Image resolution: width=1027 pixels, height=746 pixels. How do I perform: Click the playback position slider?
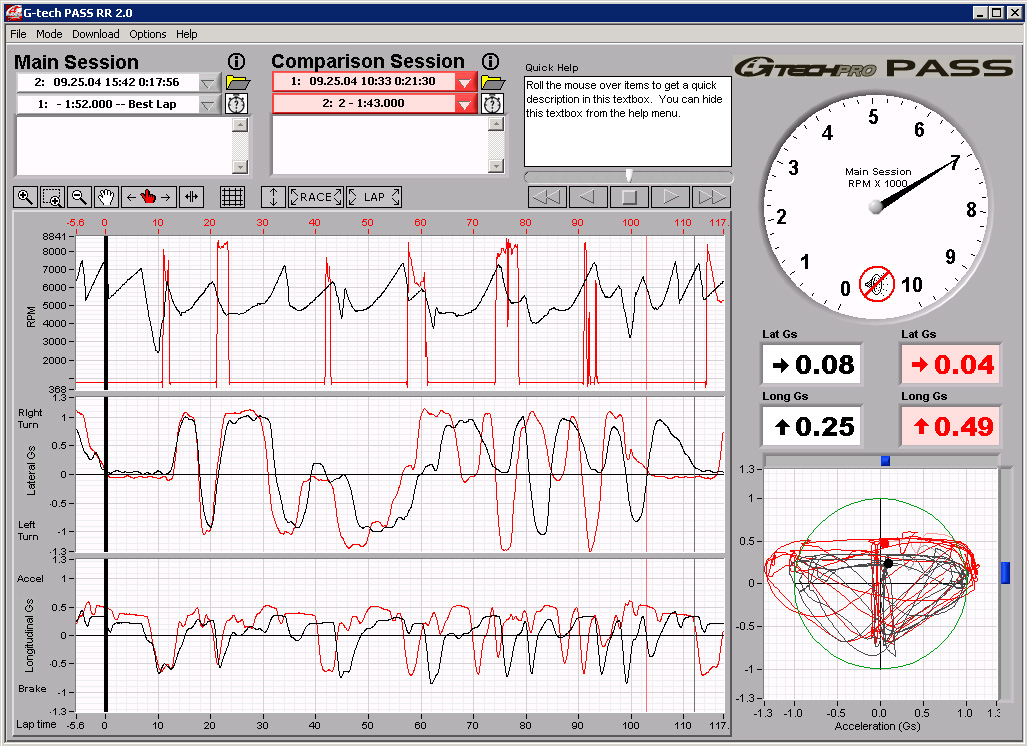(628, 176)
